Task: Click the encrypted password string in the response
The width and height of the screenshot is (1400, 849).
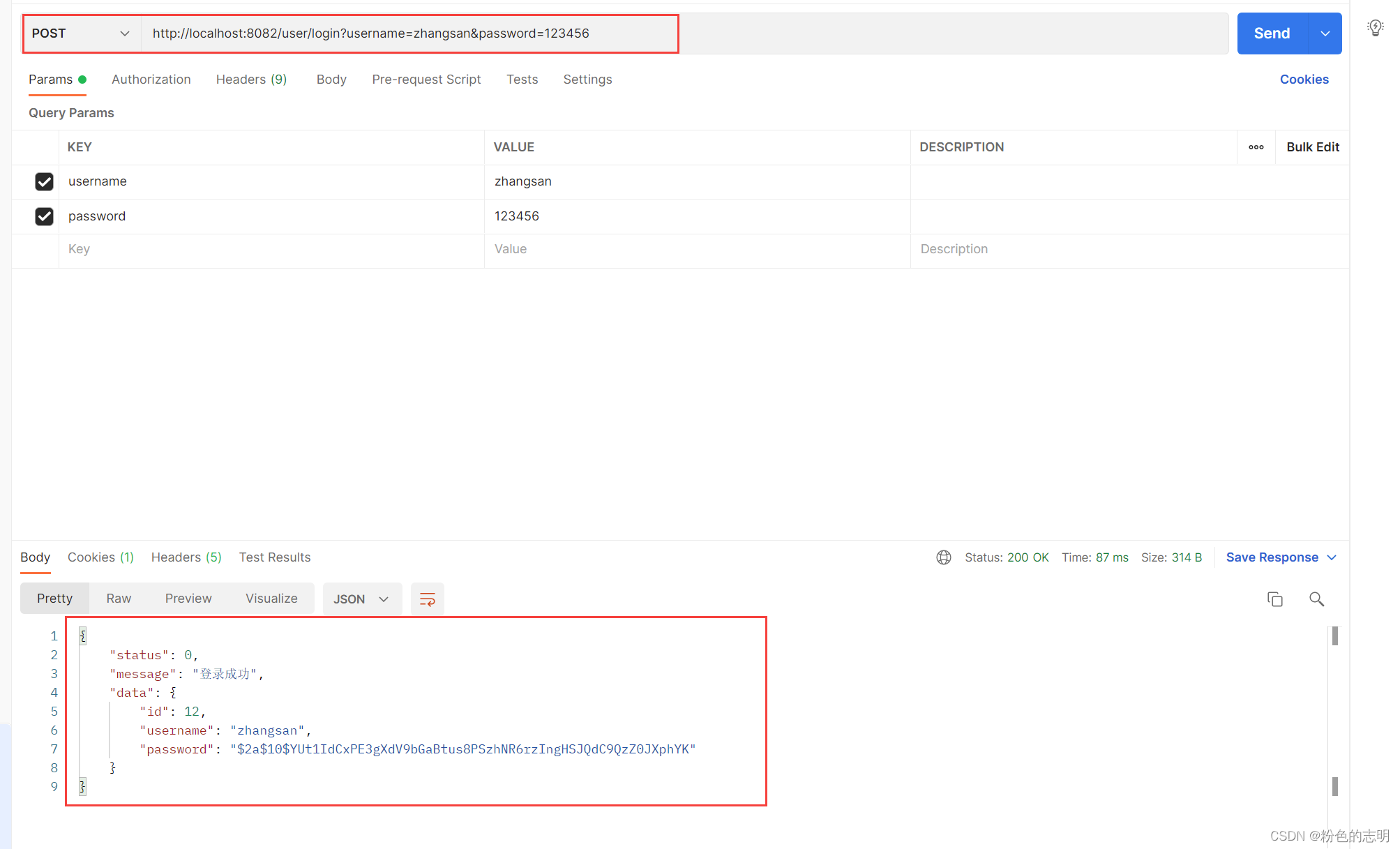Action: 463,749
